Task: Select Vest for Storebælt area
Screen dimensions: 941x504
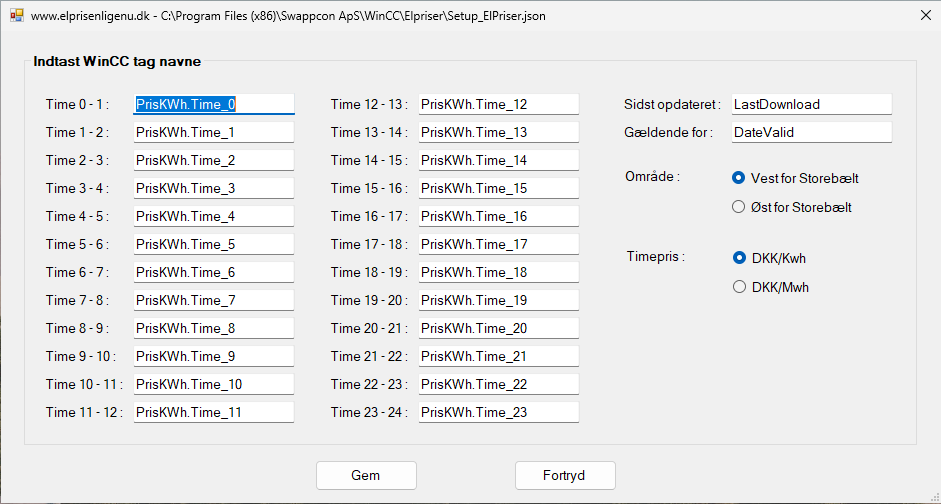Action: click(x=739, y=178)
